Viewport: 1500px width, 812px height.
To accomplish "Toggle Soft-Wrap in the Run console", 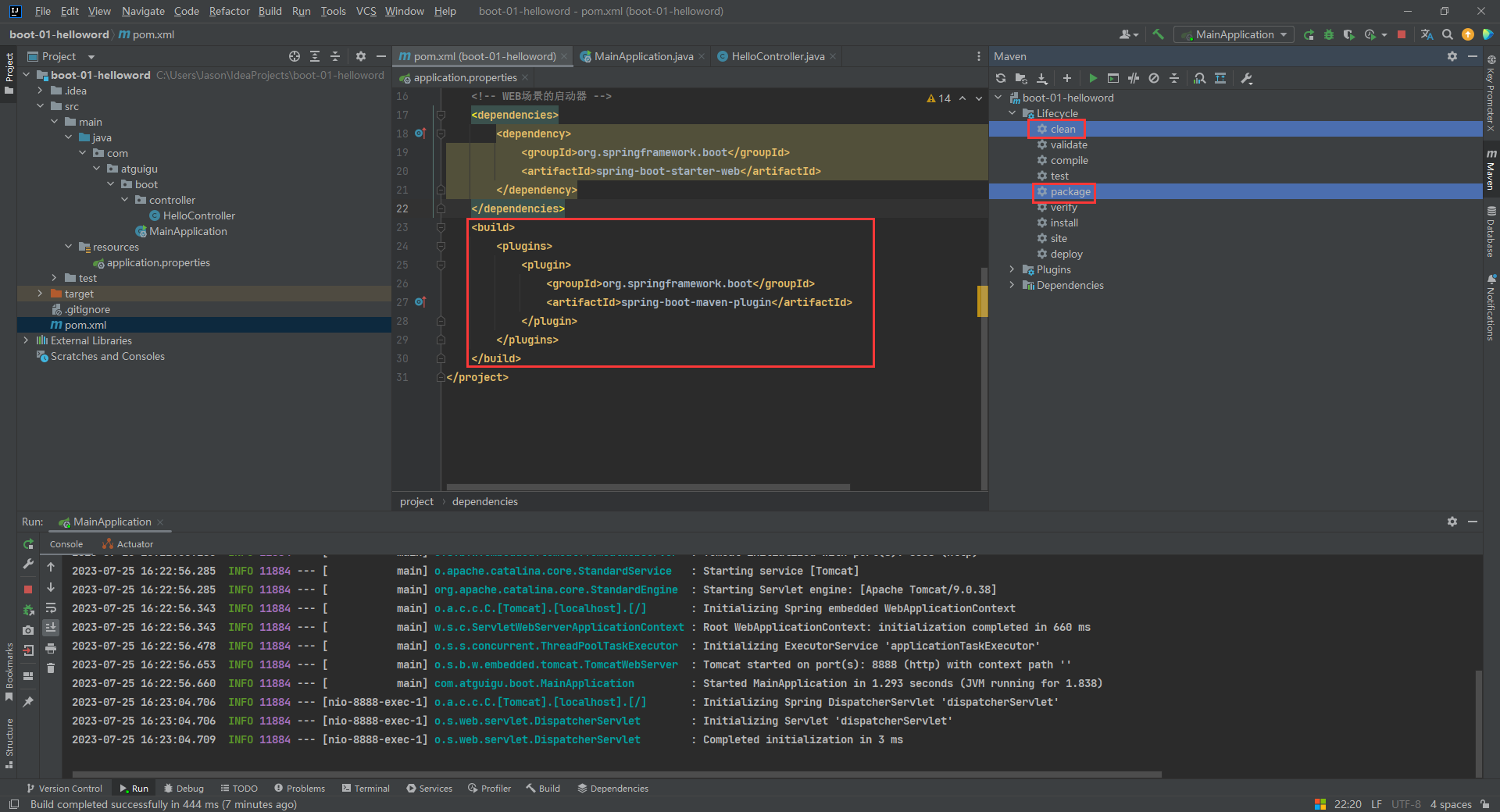I will pos(51,608).
